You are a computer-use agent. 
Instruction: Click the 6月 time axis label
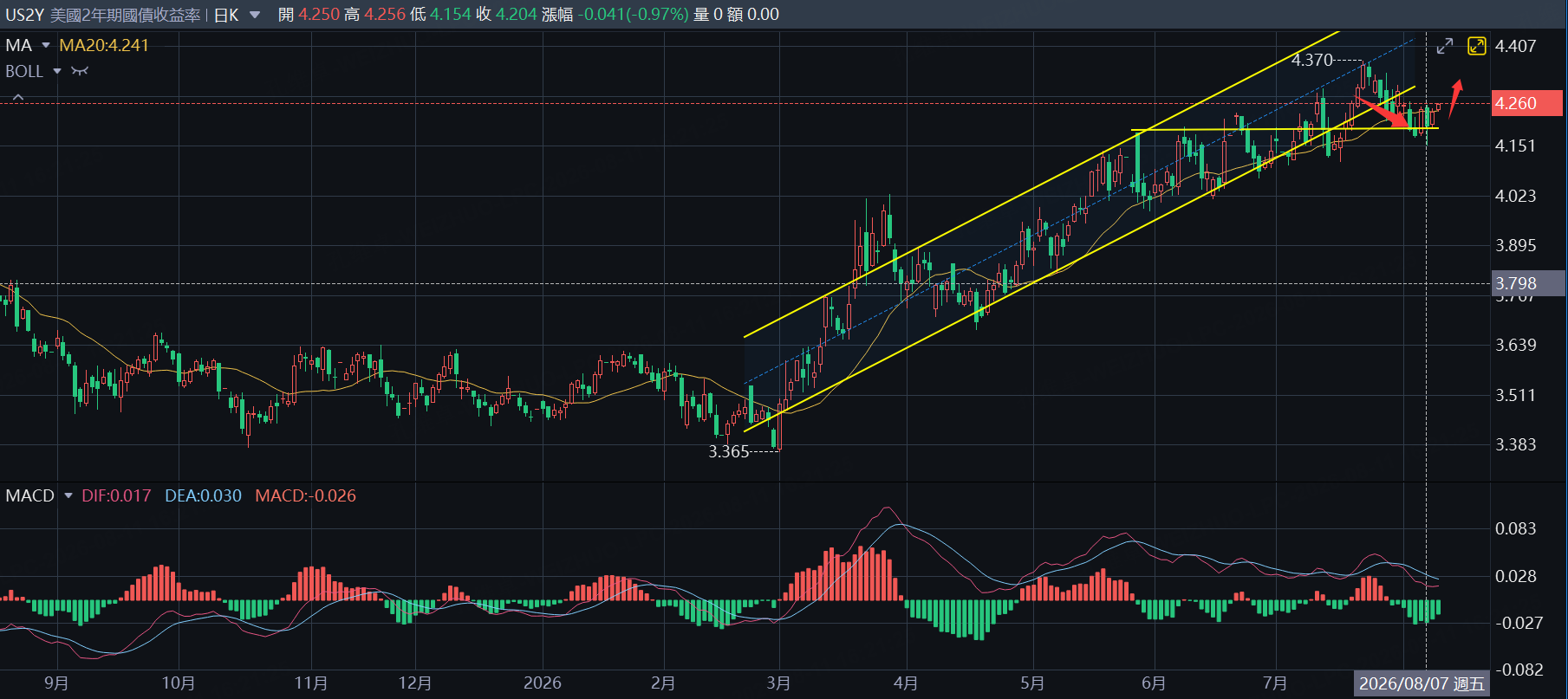[1154, 683]
